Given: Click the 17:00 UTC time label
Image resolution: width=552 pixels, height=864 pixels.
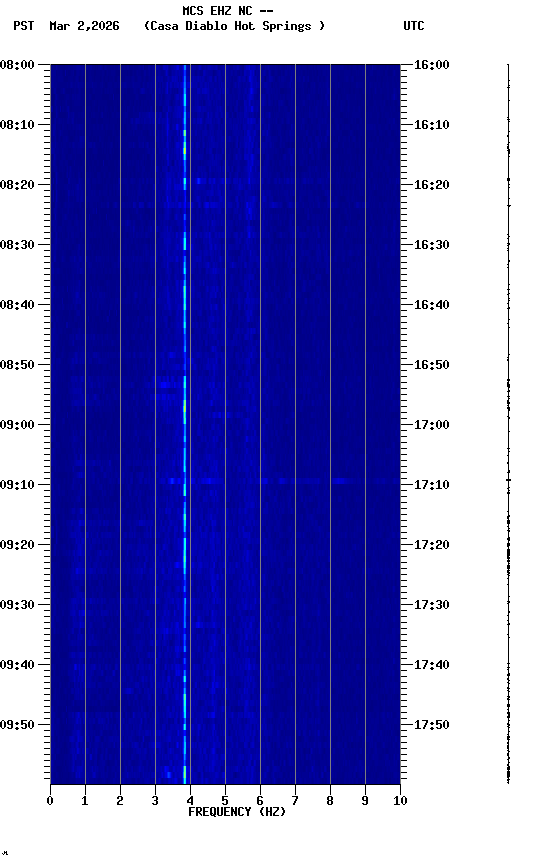Looking at the screenshot, I should pyautogui.click(x=431, y=425).
